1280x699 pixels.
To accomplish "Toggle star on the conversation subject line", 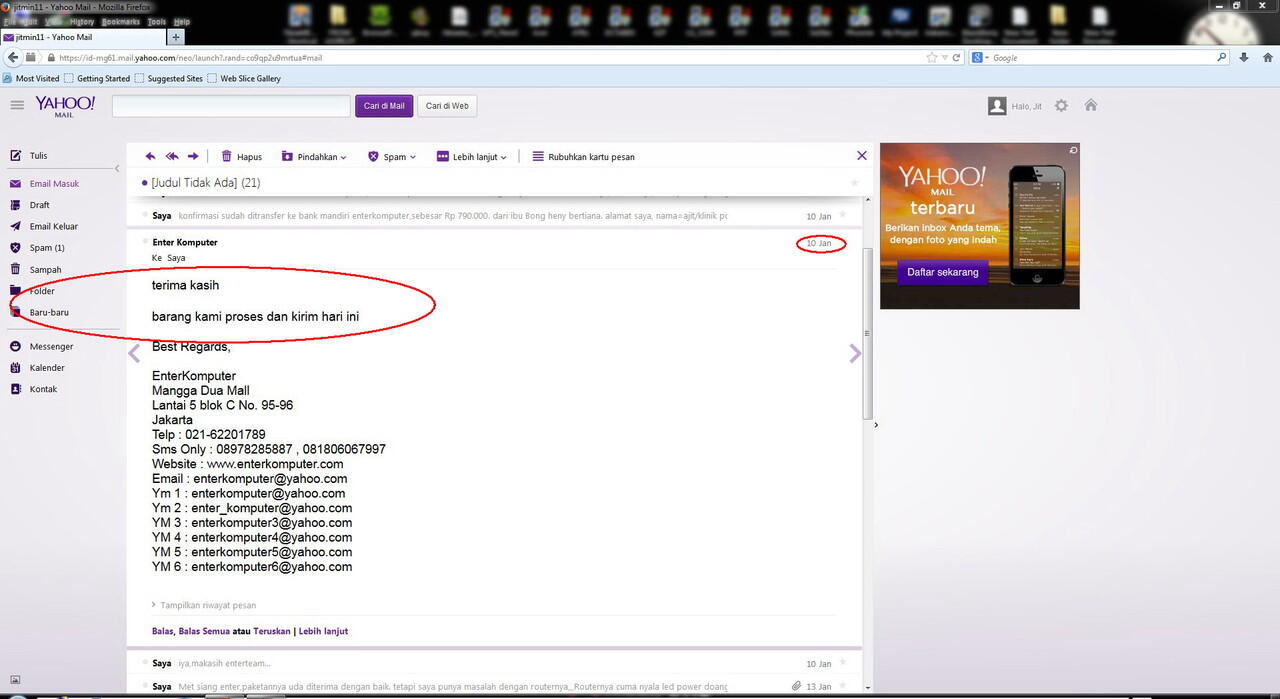I will 854,183.
